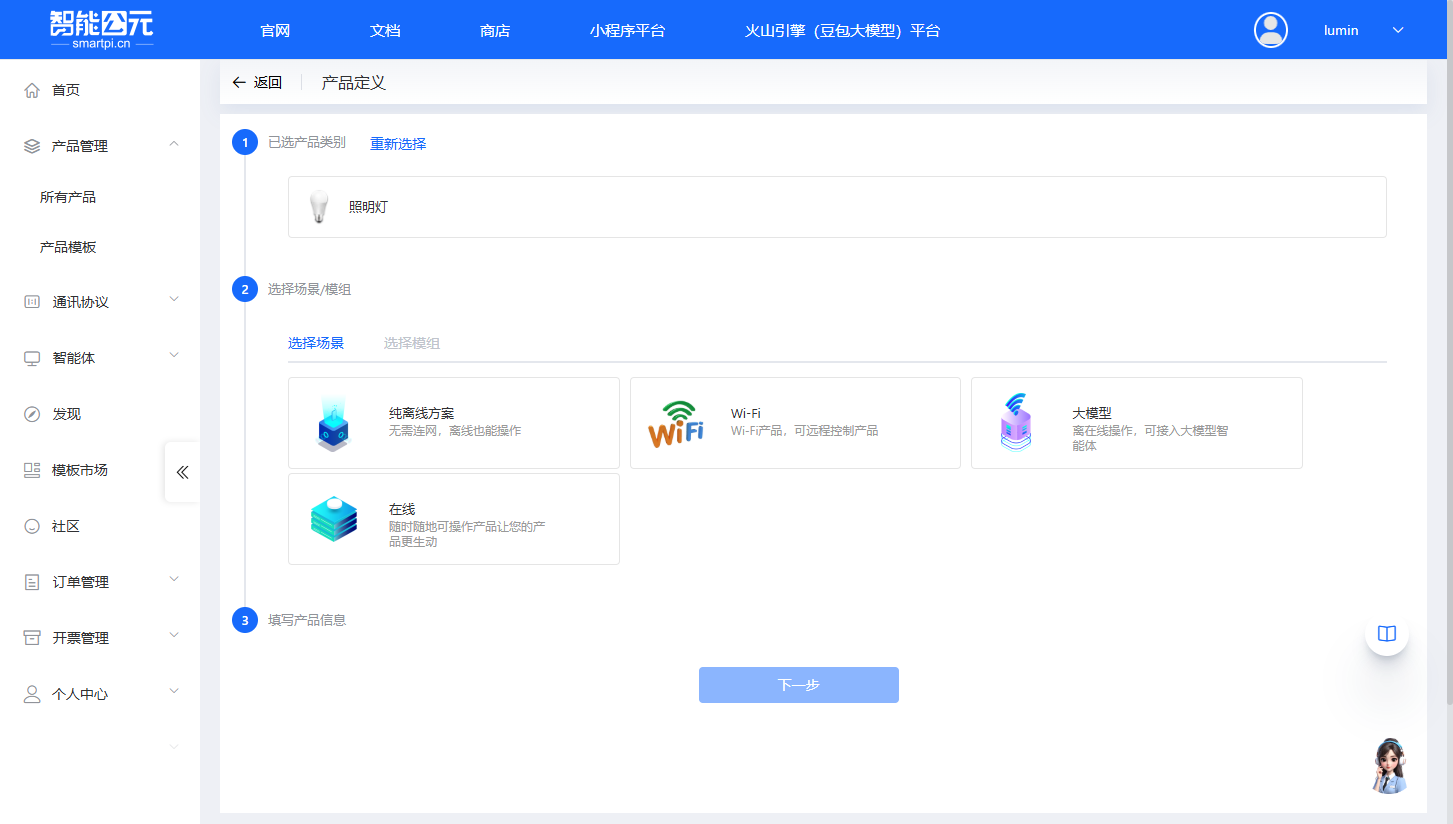Open the 文档 item in top navigation
The height and width of the screenshot is (824, 1453).
click(x=384, y=30)
